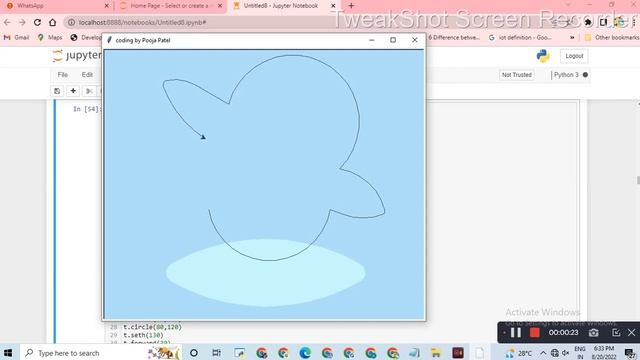The image size is (640, 360).
Task: Open the Edit menu in Jupyter
Action: pos(87,75)
